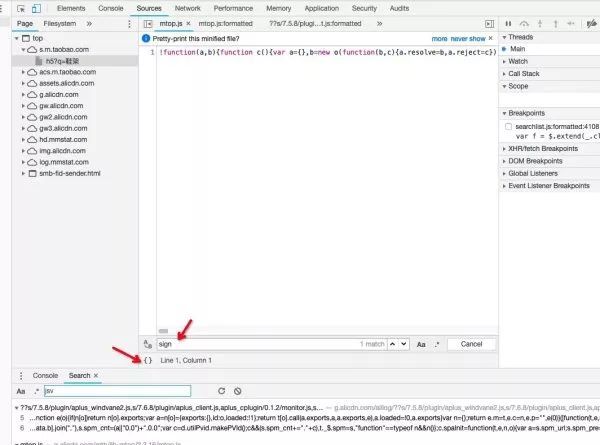
Task: Refresh the drawer search results
Action: click(222, 391)
